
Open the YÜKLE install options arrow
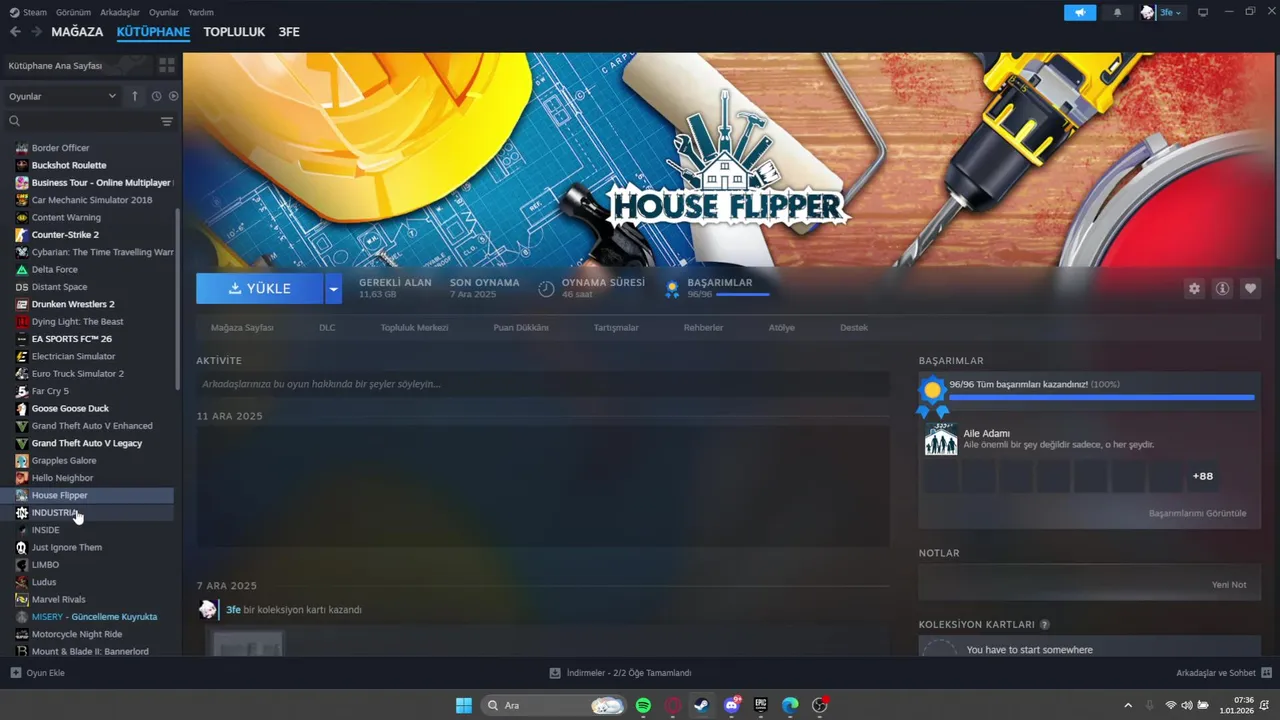[x=334, y=289]
